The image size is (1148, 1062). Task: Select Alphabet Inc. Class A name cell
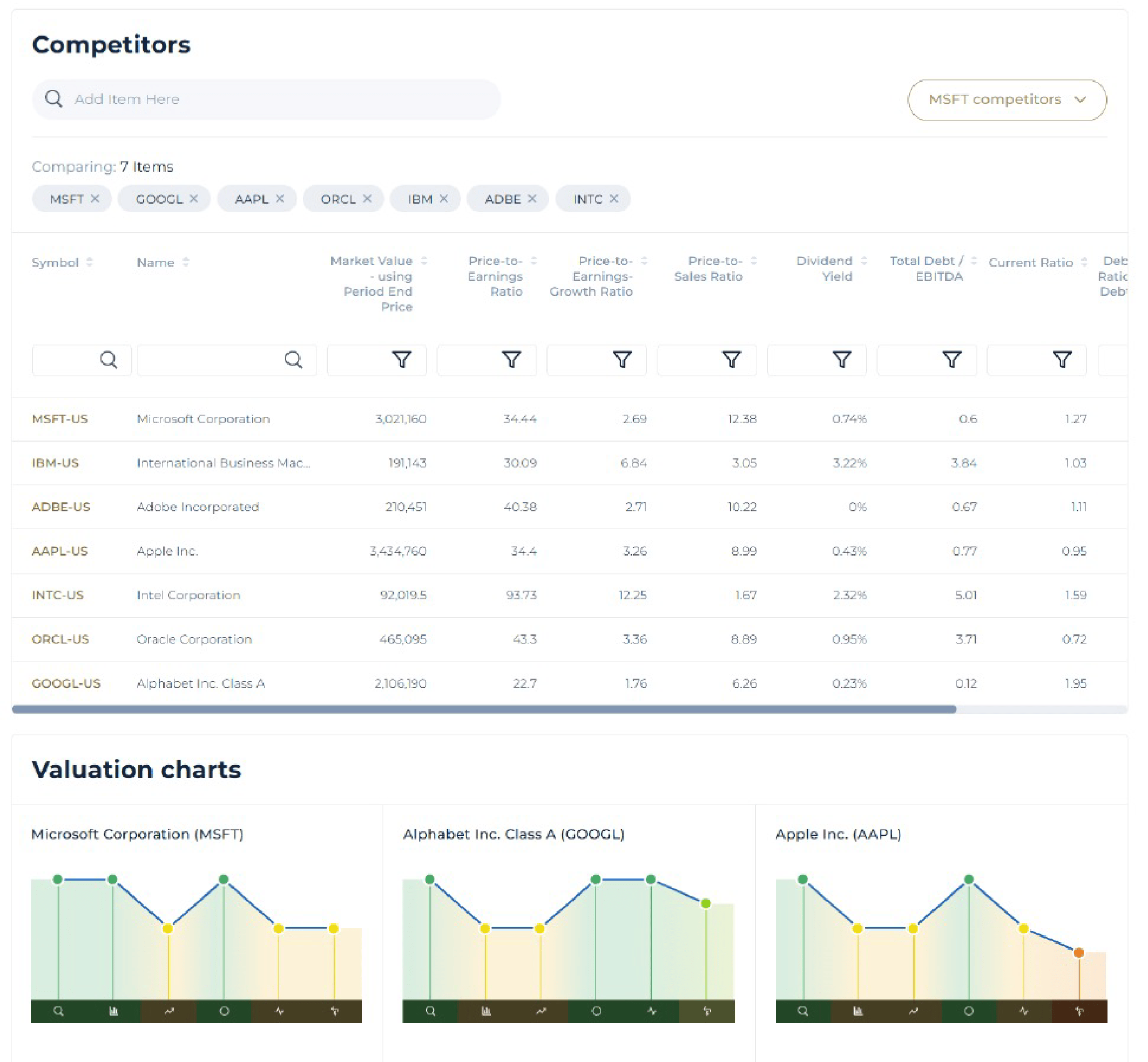[201, 684]
